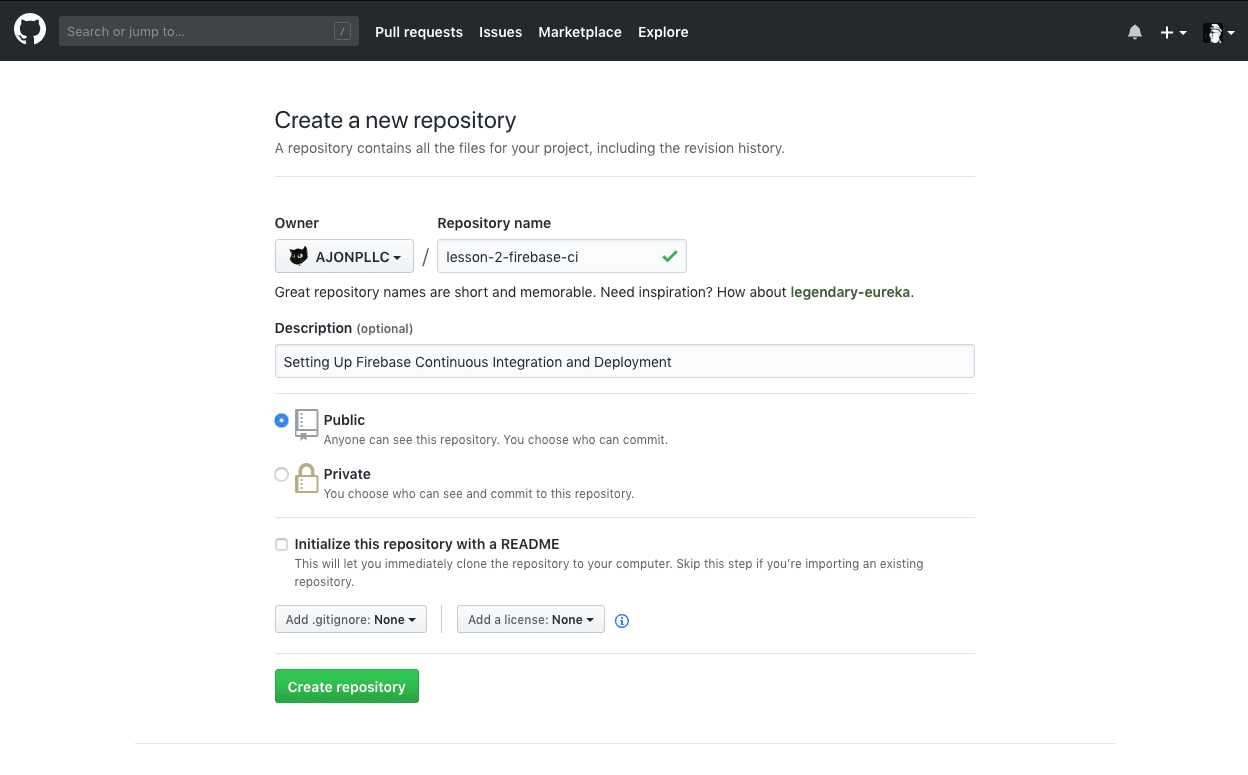Open the AJONPLLC owner dropdown
This screenshot has height=775, width=1248.
[x=344, y=256]
